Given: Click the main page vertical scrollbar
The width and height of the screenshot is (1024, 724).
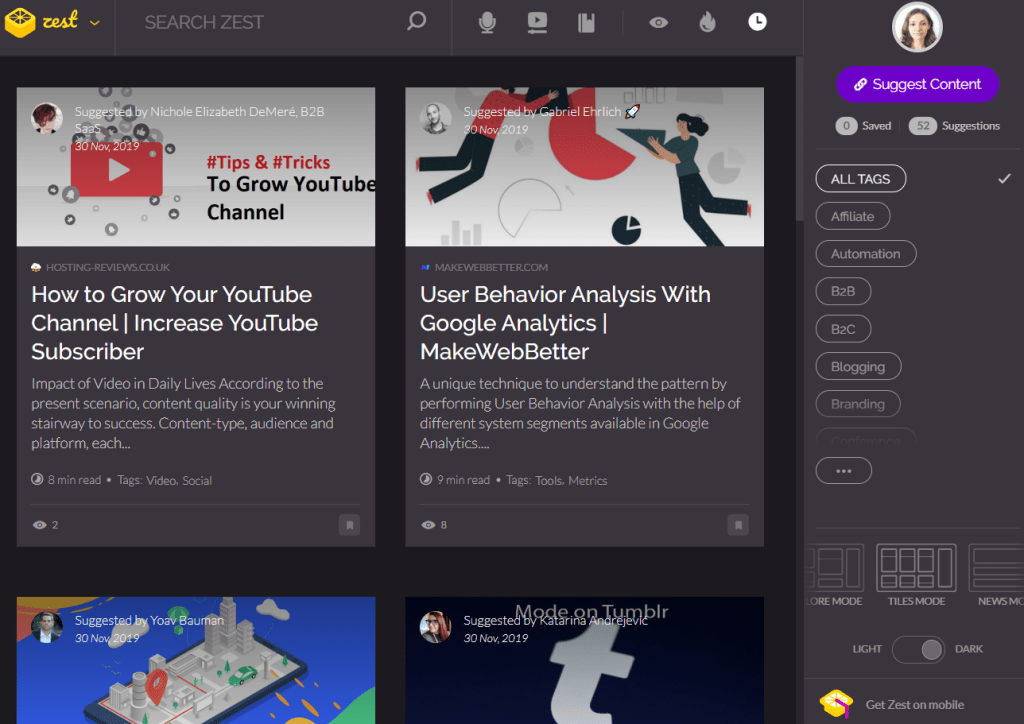Looking at the screenshot, I should point(798,140).
